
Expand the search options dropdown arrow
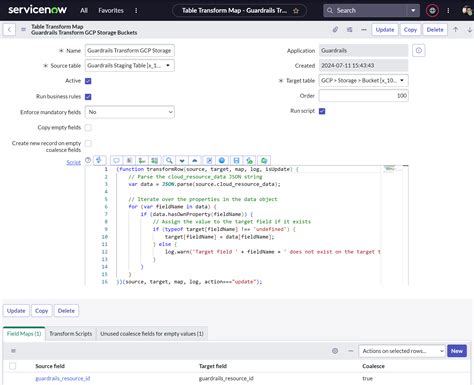pyautogui.click(x=413, y=11)
